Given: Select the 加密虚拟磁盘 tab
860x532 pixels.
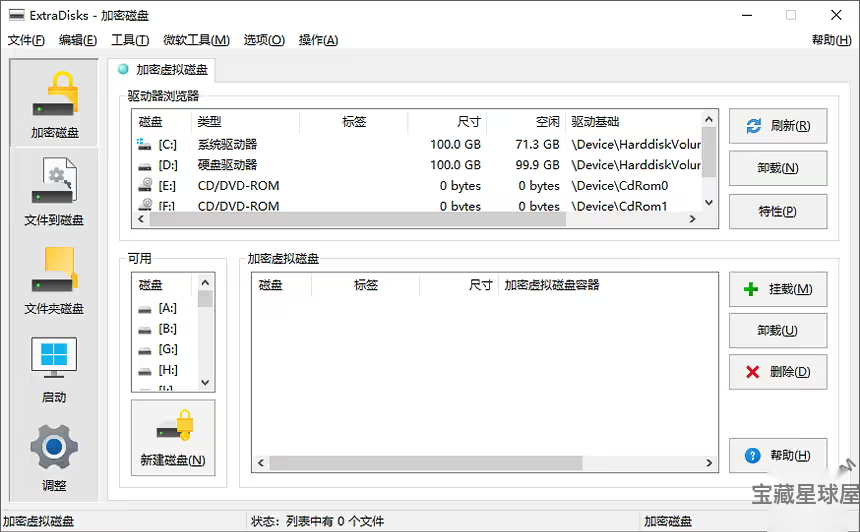Looking at the screenshot, I should point(162,70).
